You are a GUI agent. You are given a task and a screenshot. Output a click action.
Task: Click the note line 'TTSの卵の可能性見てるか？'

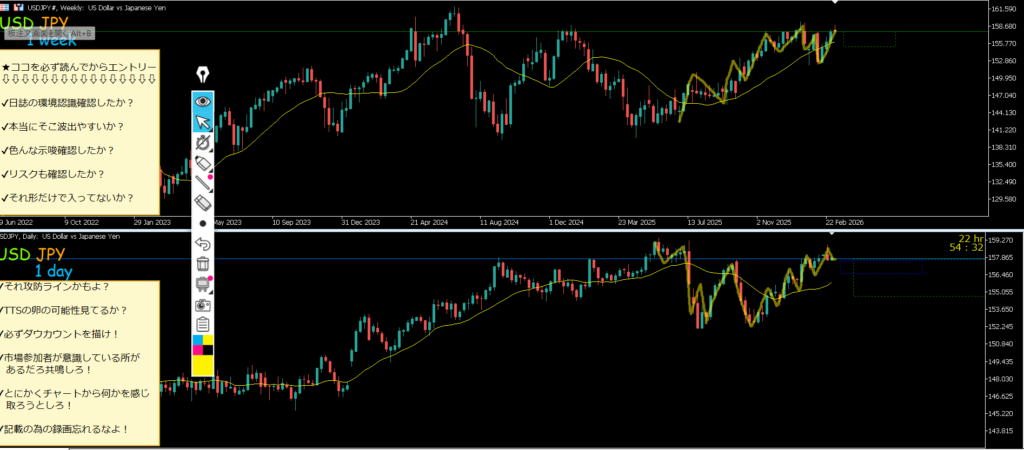tap(64, 310)
